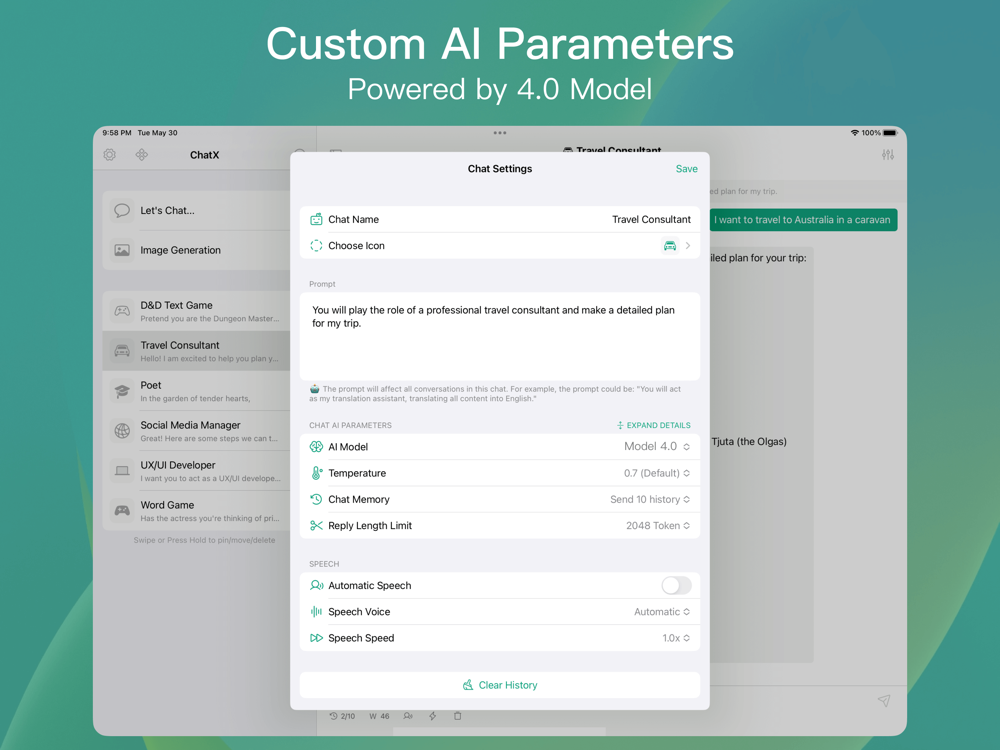Click the three-dot multitasking handle at top

[x=500, y=133]
